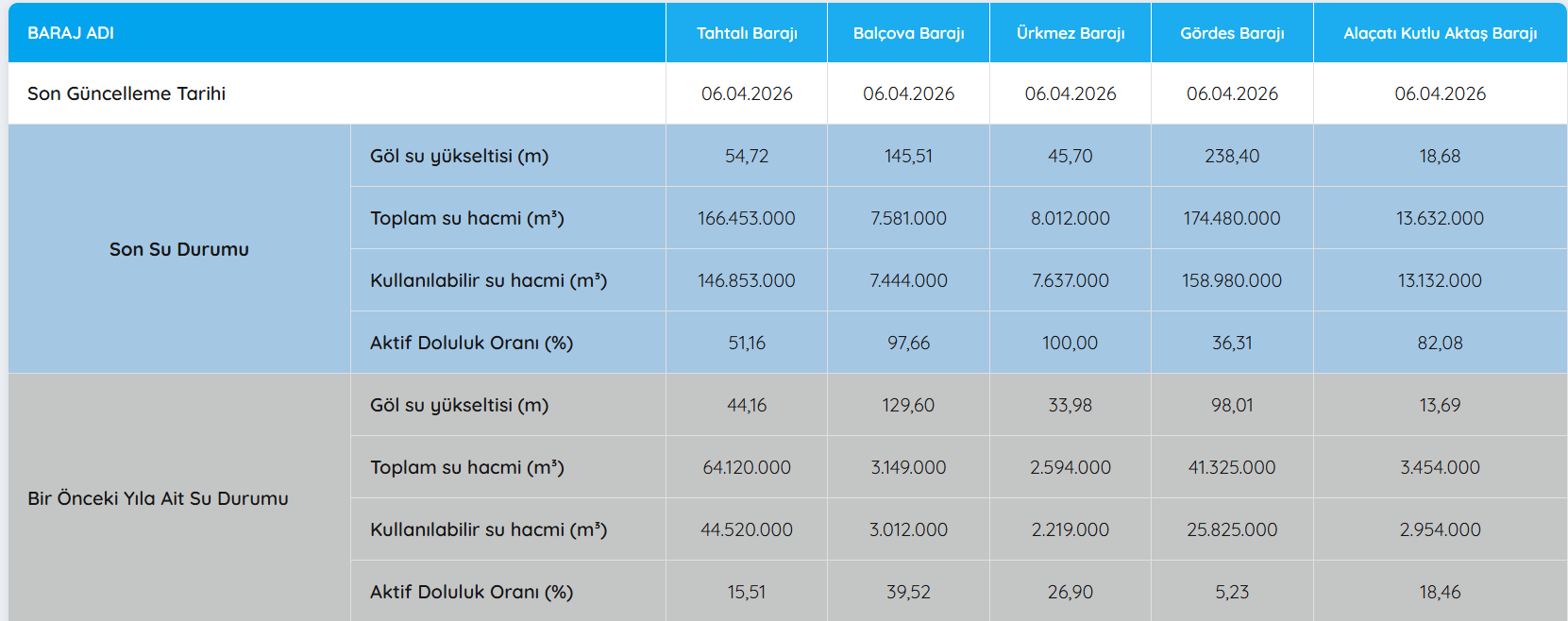This screenshot has width=1568, height=621.
Task: Click Kullanılabilir su hacmi label in previous year section
Action: pos(488,529)
